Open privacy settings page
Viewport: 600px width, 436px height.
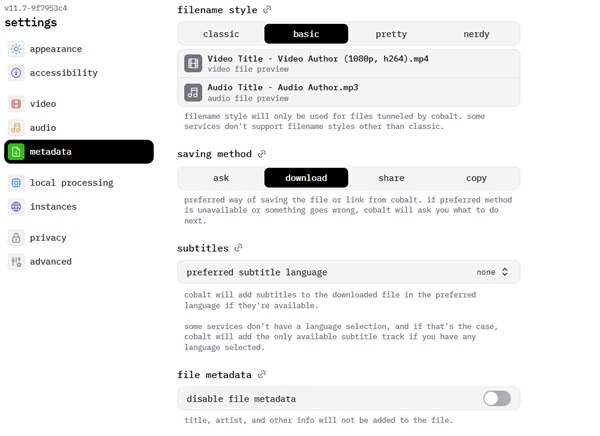[x=79, y=238]
